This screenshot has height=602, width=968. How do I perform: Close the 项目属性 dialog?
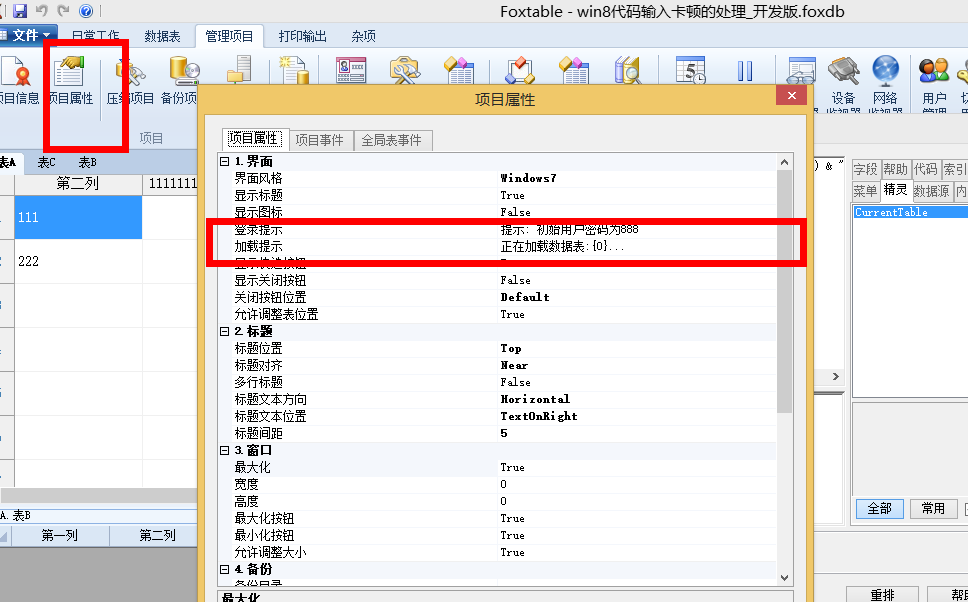point(791,96)
